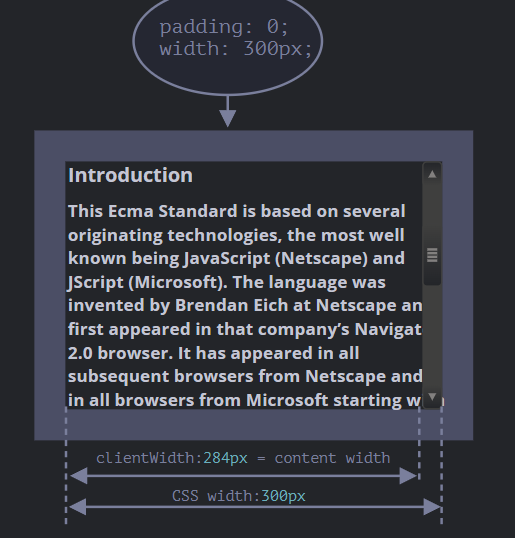
Task: Click the line 'known being JavaScript (Netscape) and'
Action: click(236, 258)
